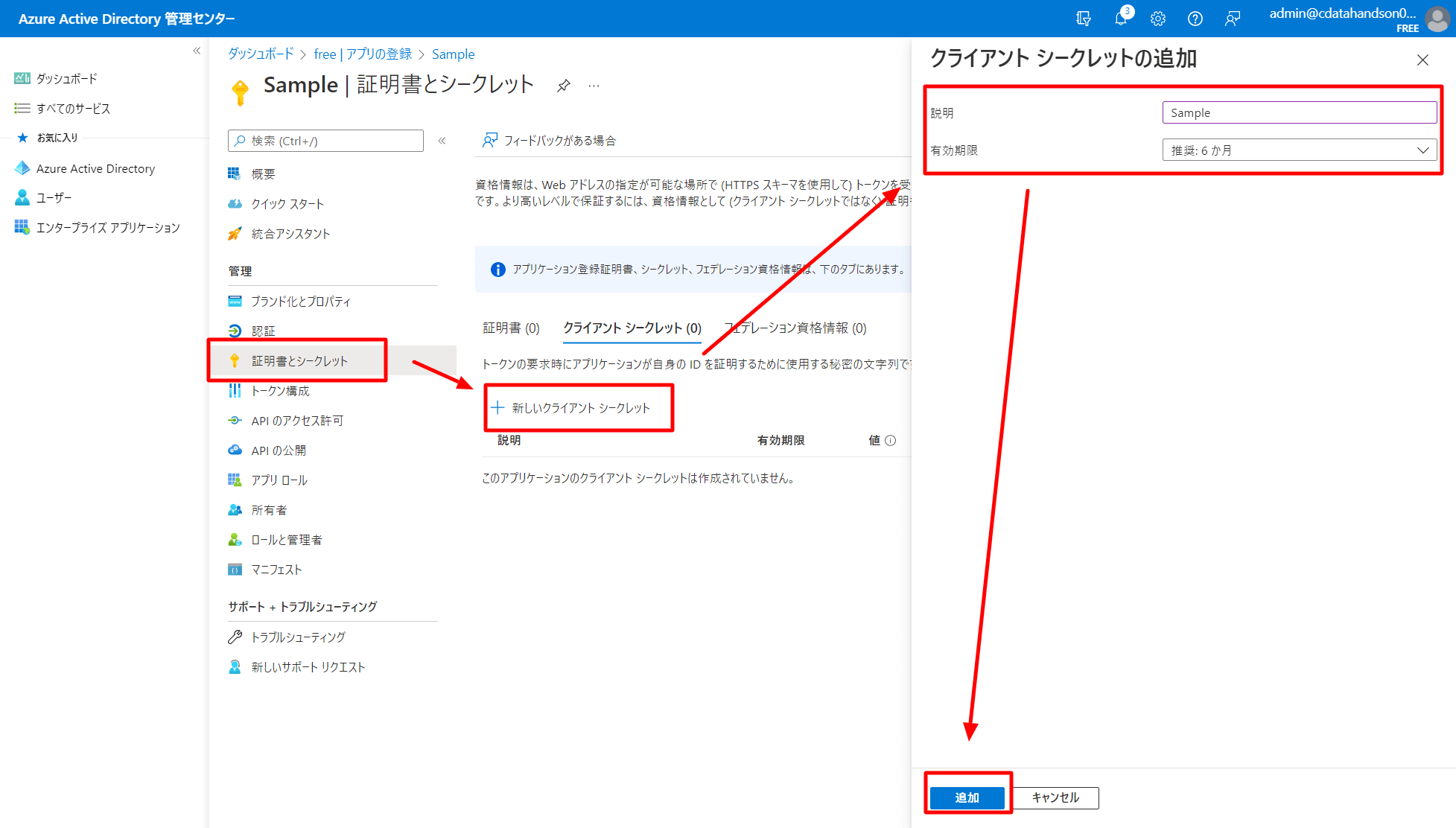Screen dimensions: 1456x828
Task: Open the ellipsis more options beside title
Action: [x=594, y=86]
